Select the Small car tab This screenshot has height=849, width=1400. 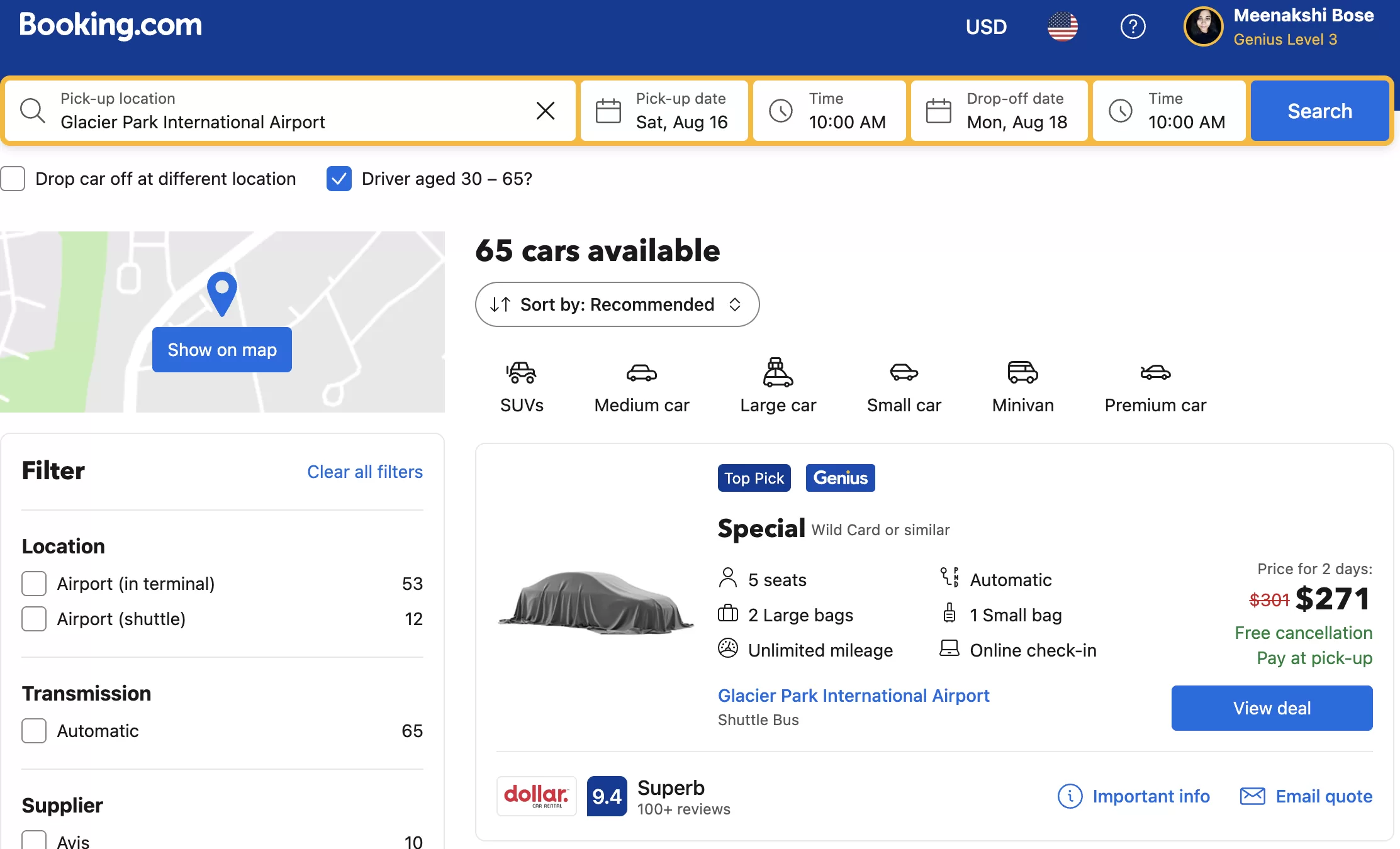pyautogui.click(x=904, y=387)
